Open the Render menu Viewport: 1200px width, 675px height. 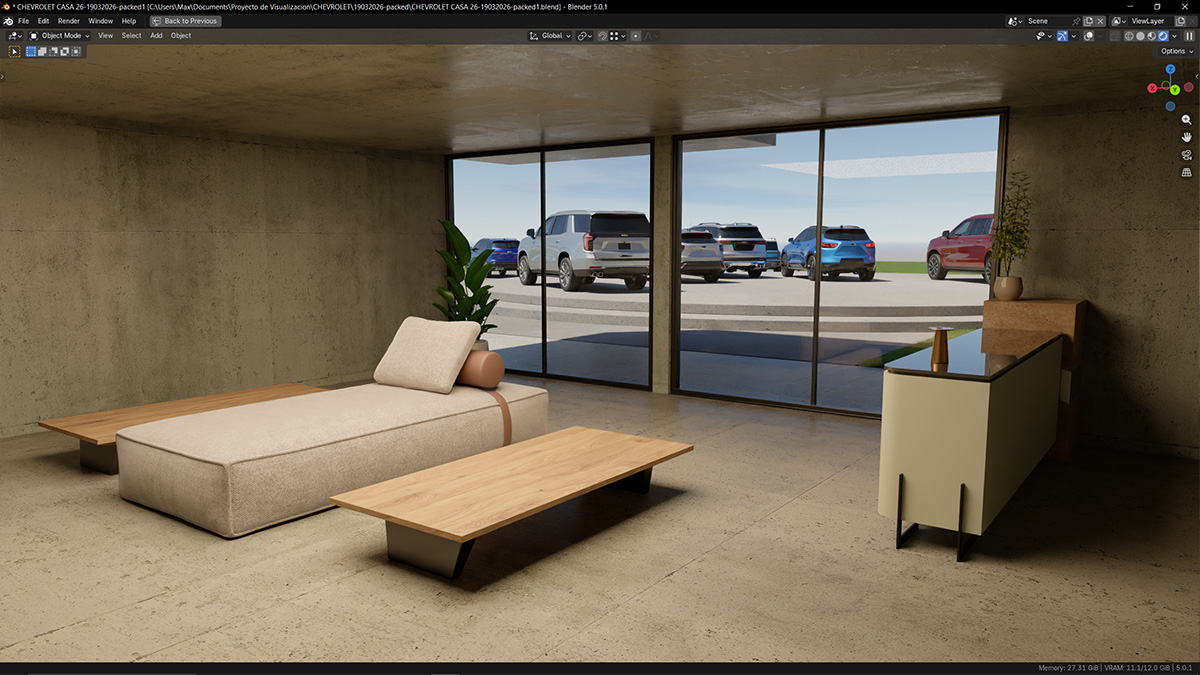point(69,21)
